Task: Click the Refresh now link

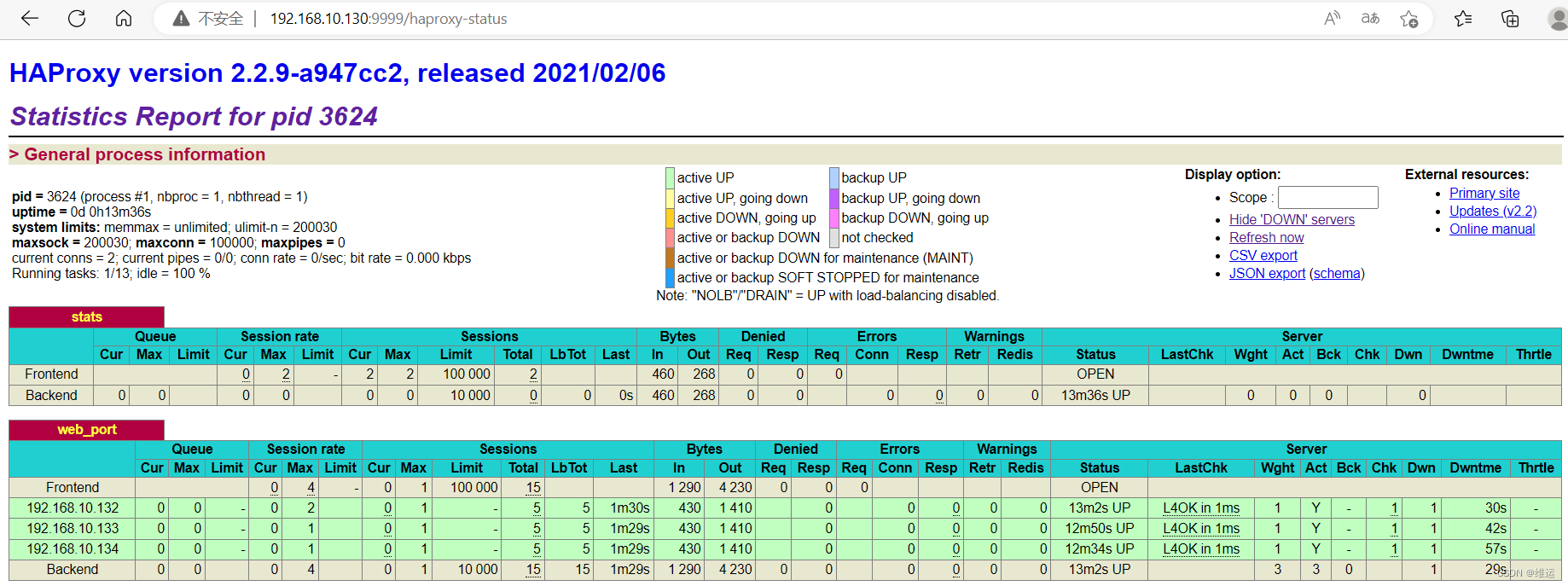Action: (1266, 237)
